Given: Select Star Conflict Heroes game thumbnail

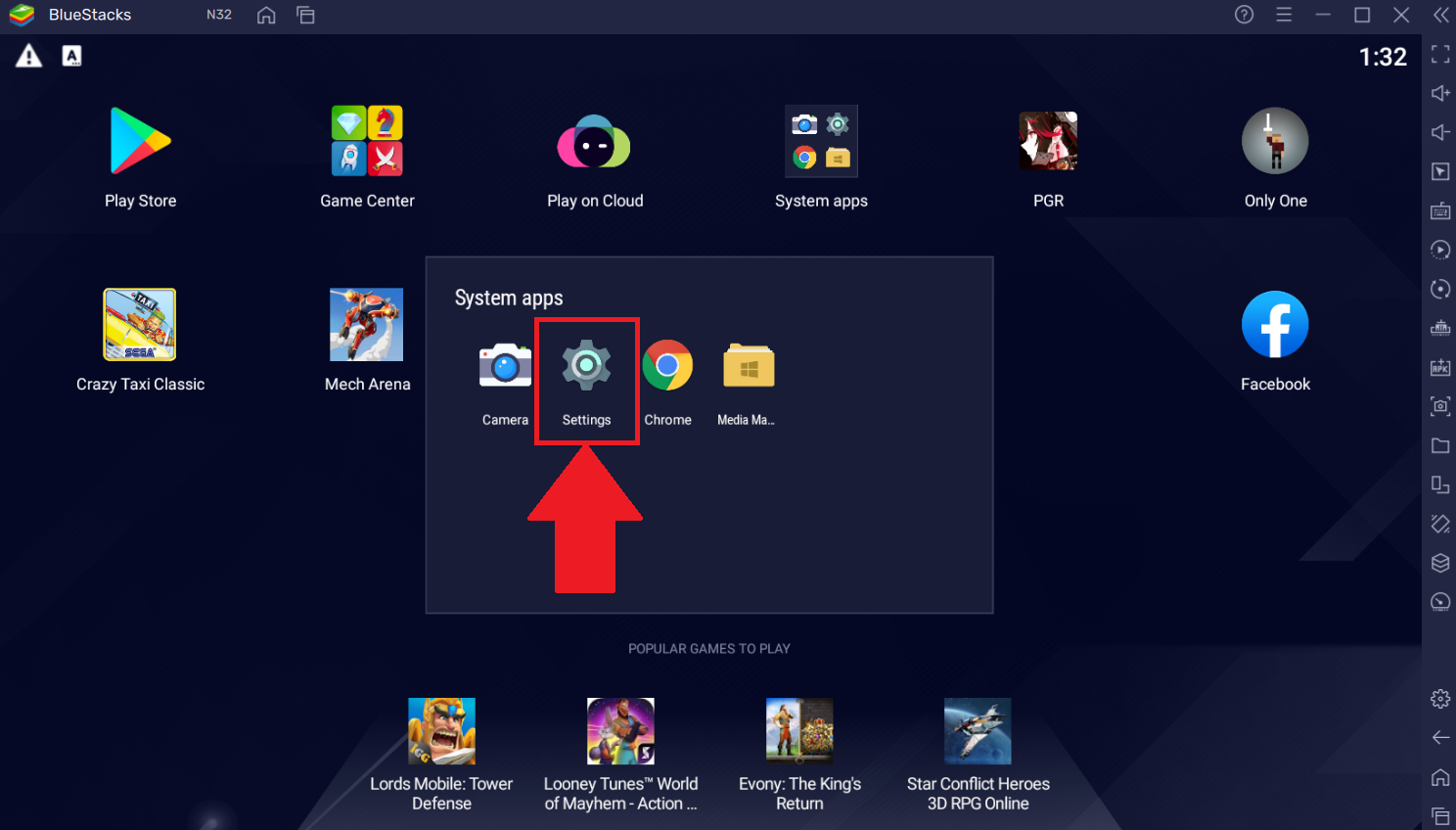Looking at the screenshot, I should (978, 731).
